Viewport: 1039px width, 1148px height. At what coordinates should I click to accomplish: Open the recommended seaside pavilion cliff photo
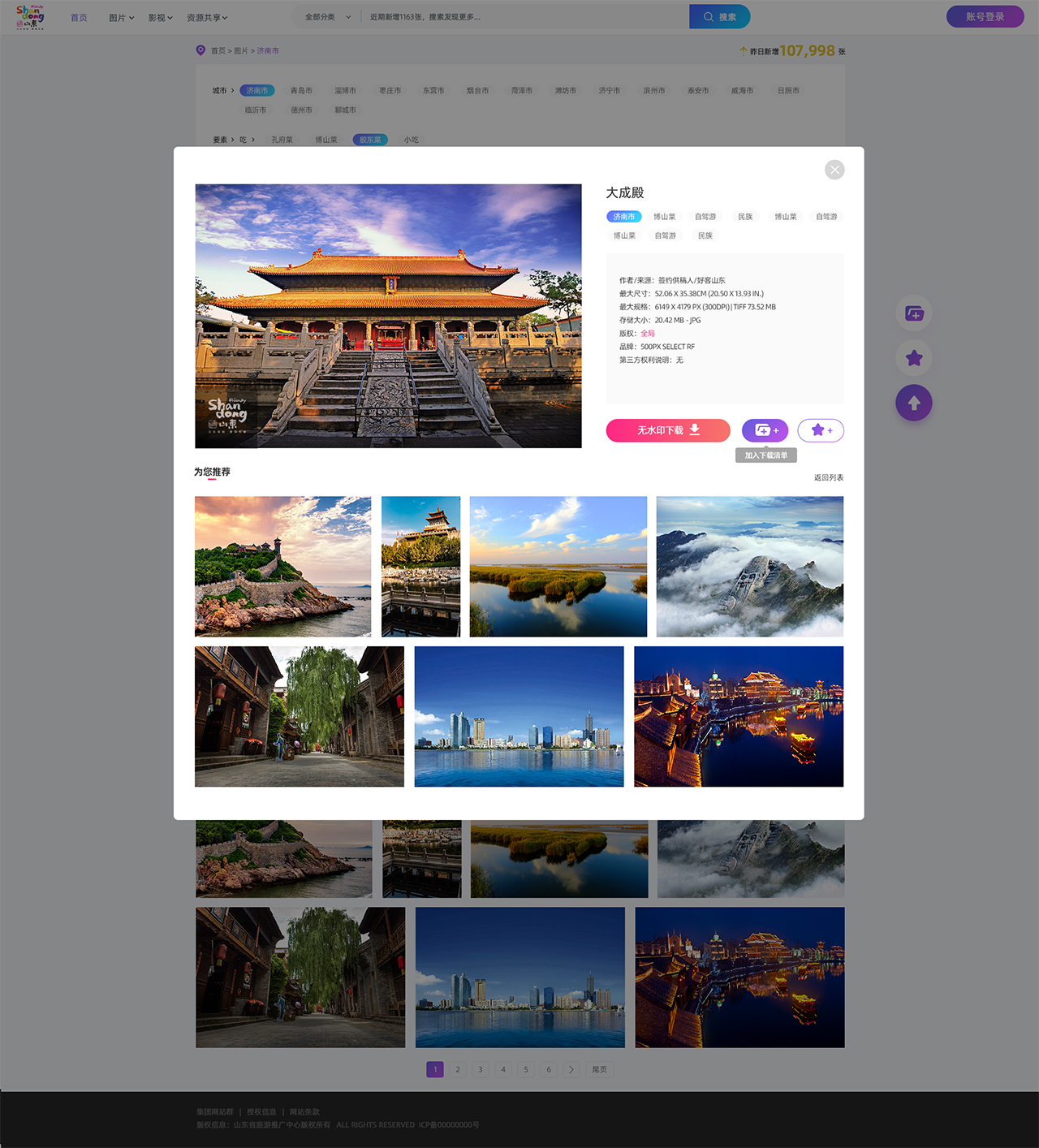point(282,567)
